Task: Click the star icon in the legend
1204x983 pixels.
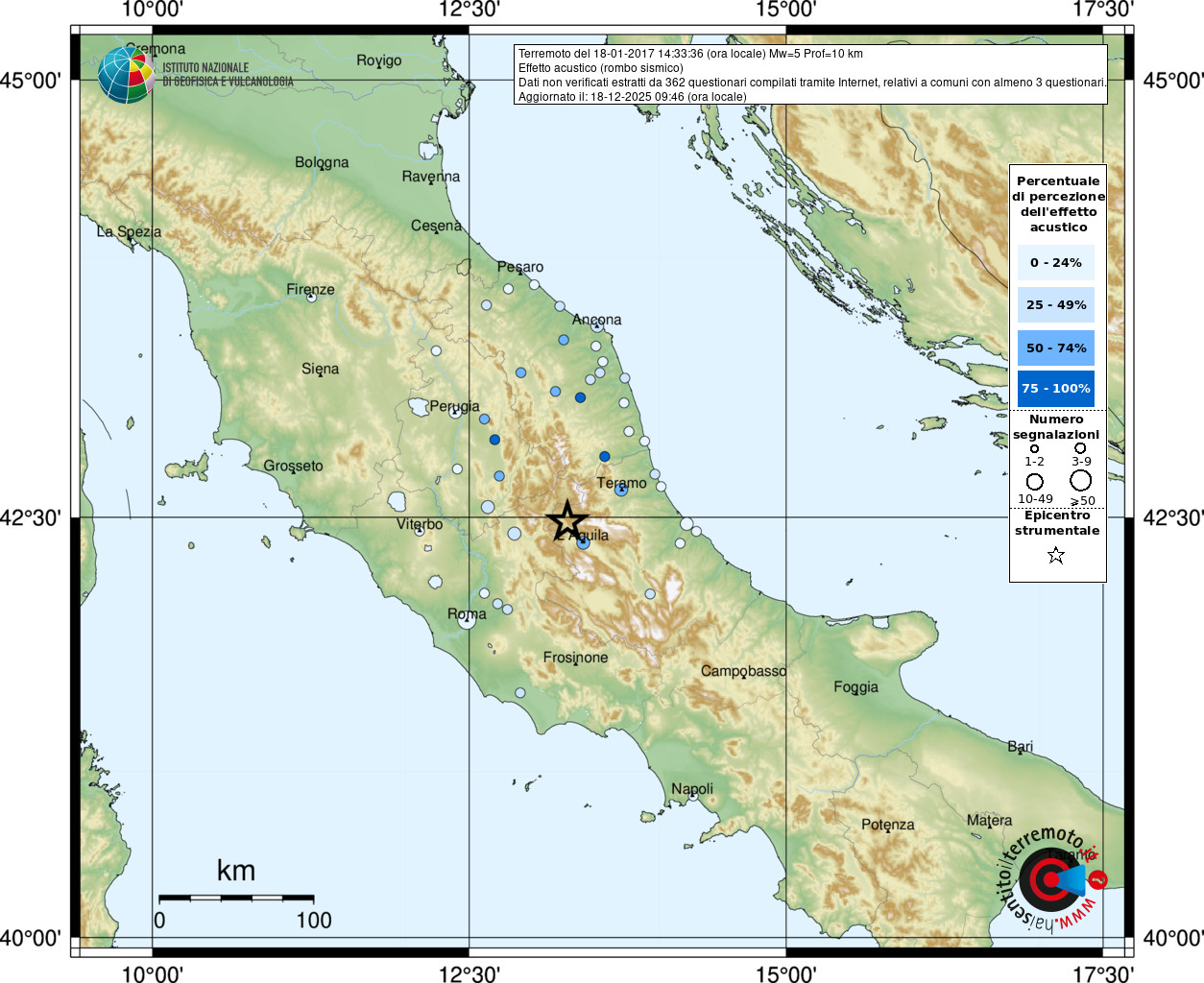Action: (1056, 555)
